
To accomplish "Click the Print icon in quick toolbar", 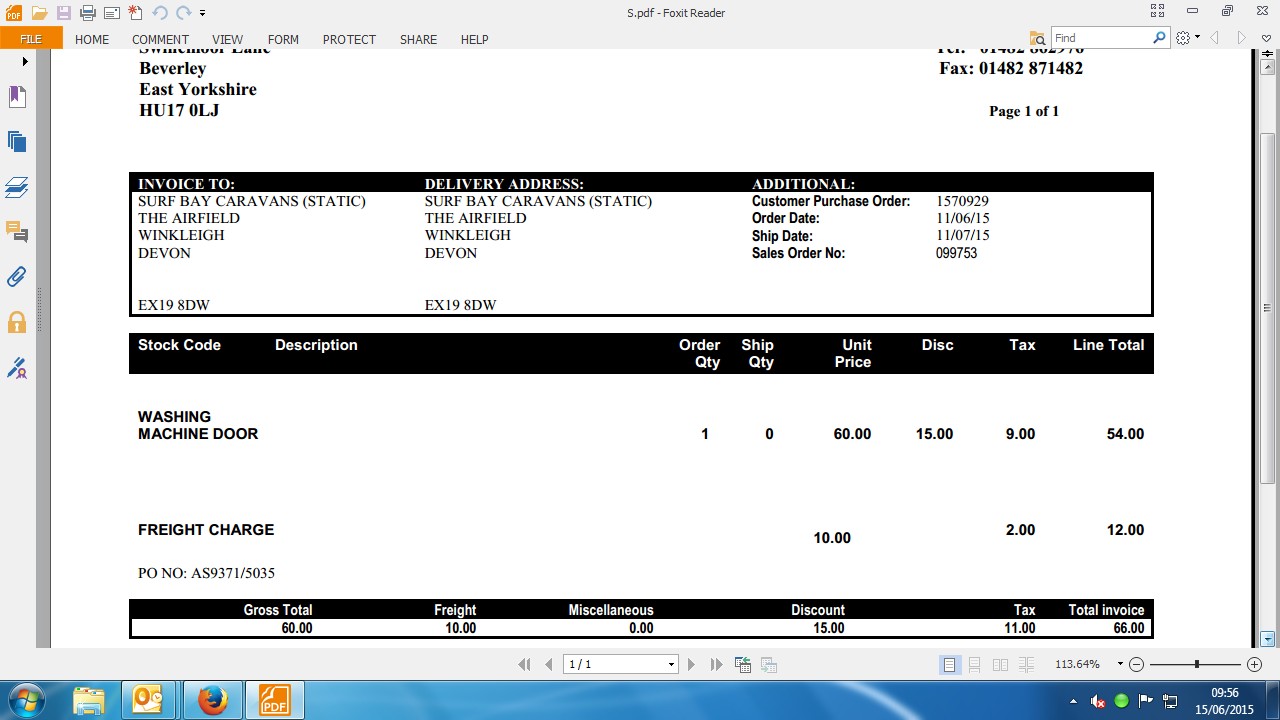I will (x=88, y=13).
